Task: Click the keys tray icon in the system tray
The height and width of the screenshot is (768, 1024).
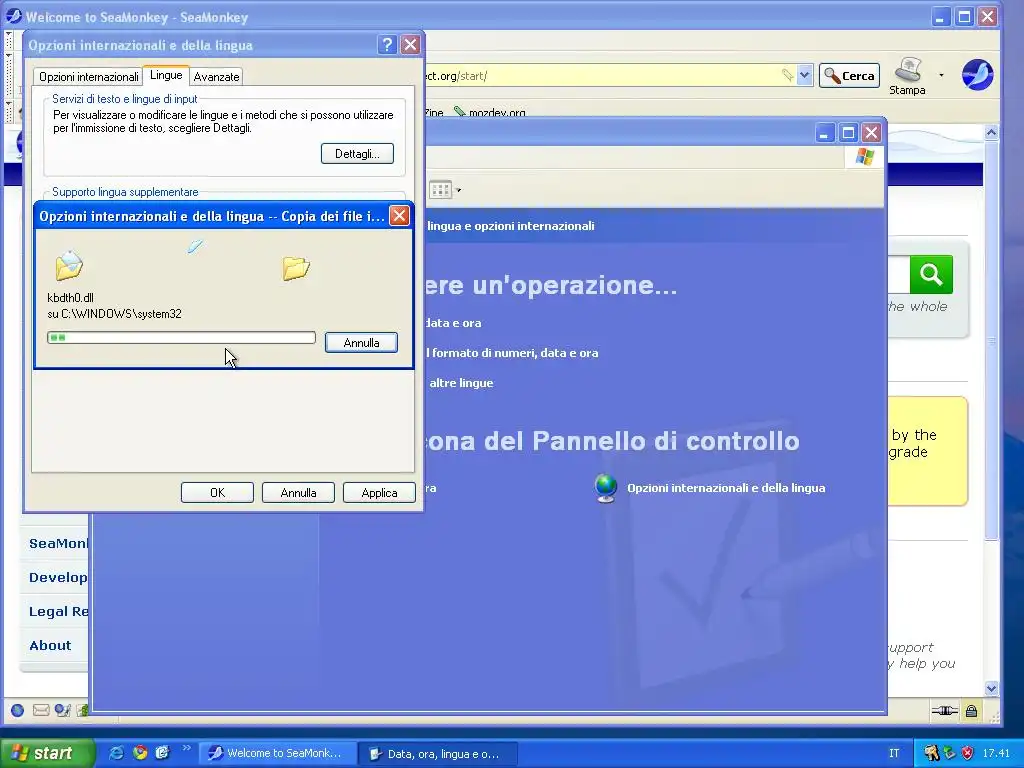Action: click(x=931, y=753)
